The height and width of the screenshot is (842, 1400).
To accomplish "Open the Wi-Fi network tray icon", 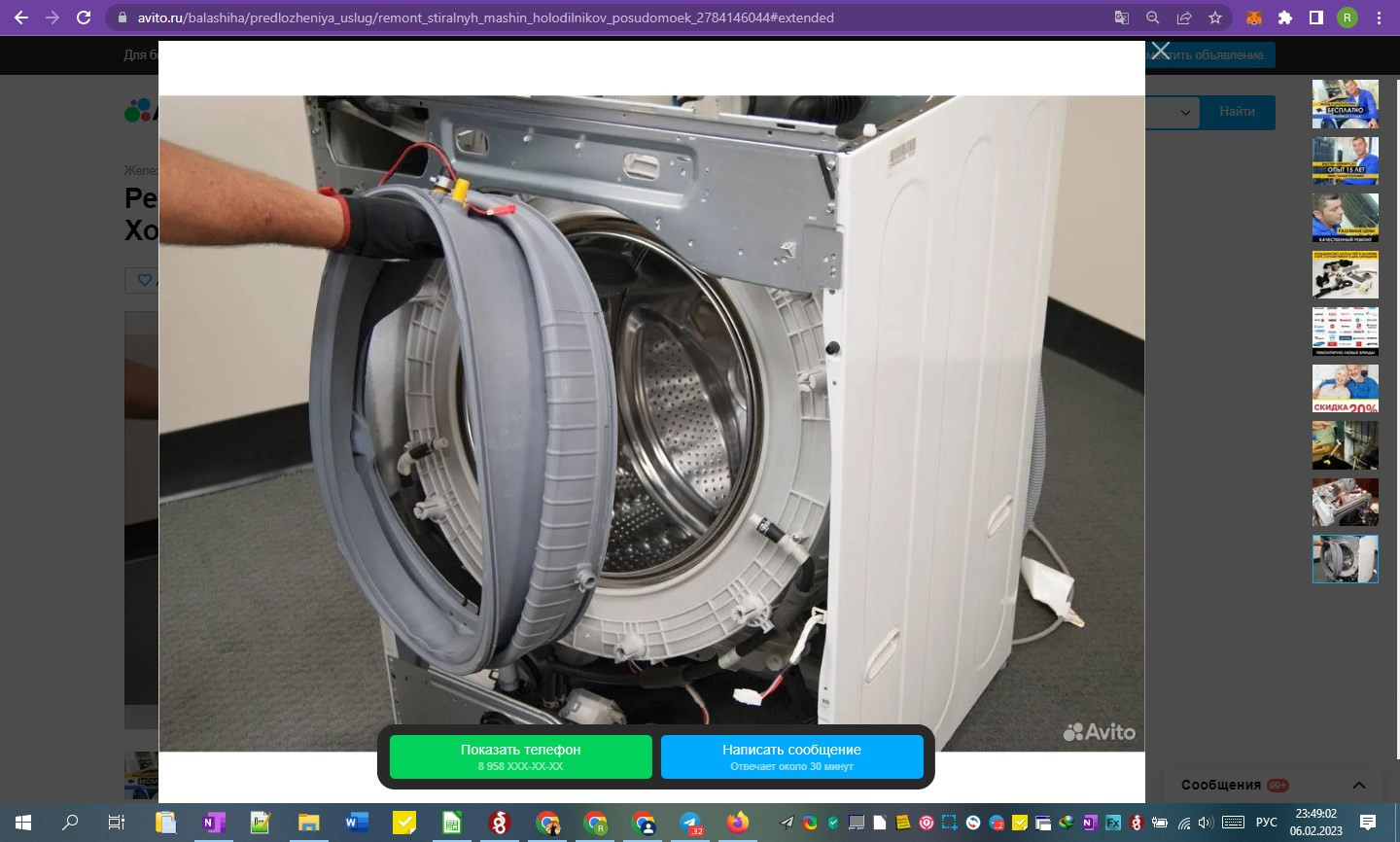I will (1183, 823).
